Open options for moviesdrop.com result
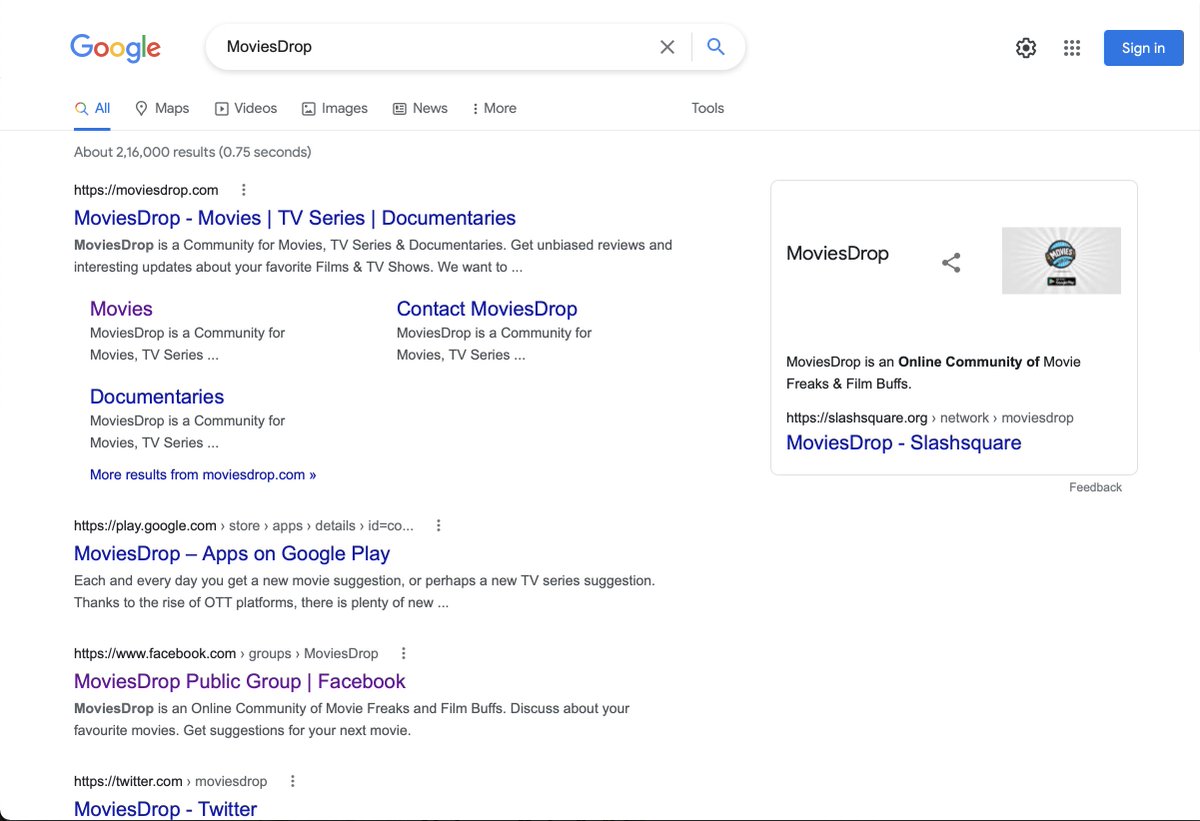The image size is (1200, 821). pos(243,190)
